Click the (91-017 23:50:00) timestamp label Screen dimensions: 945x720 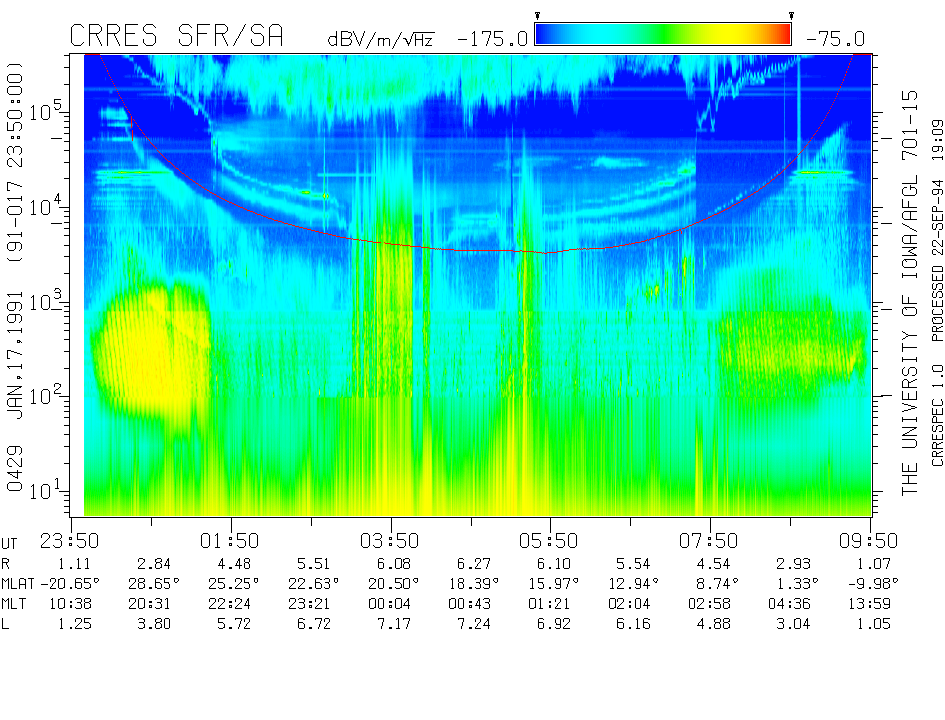point(15,161)
